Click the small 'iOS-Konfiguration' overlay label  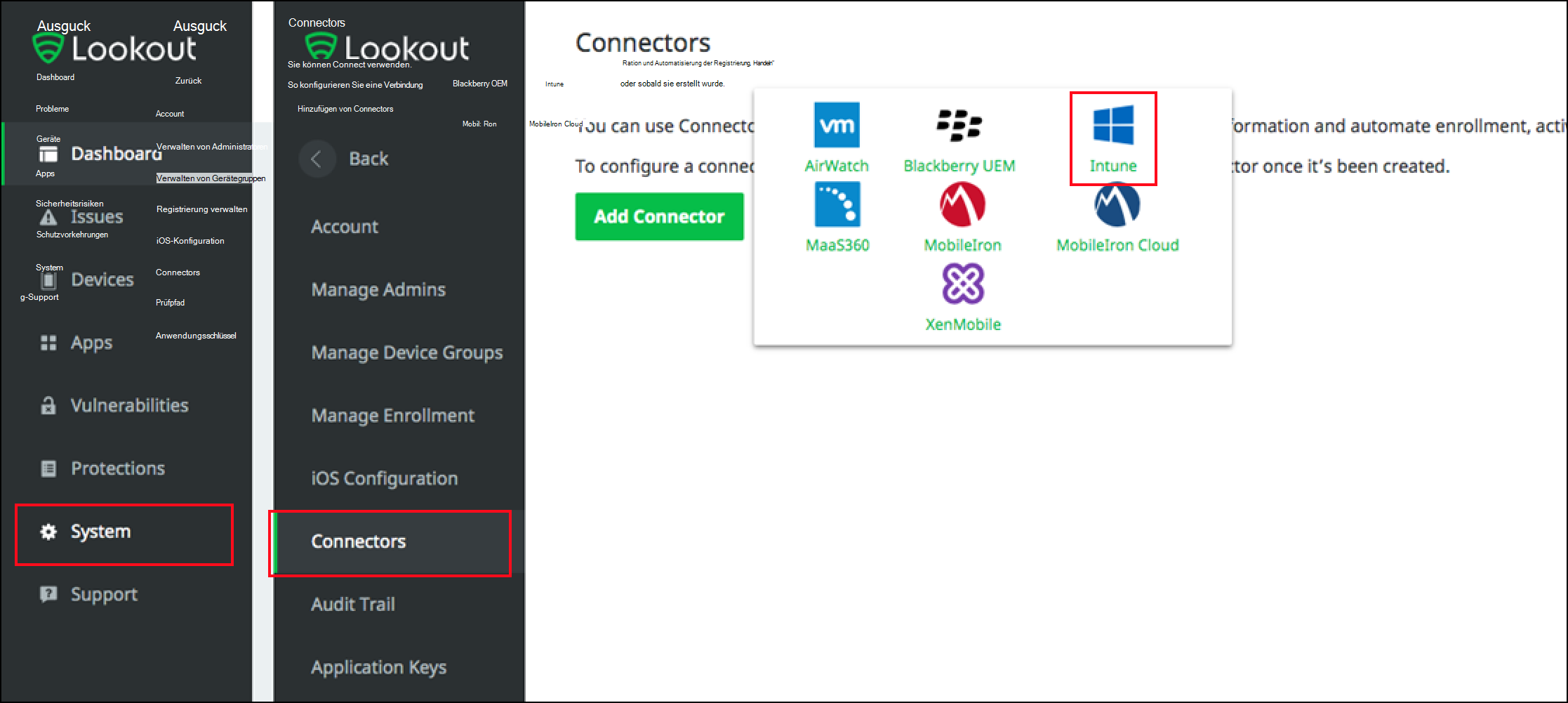coord(190,241)
